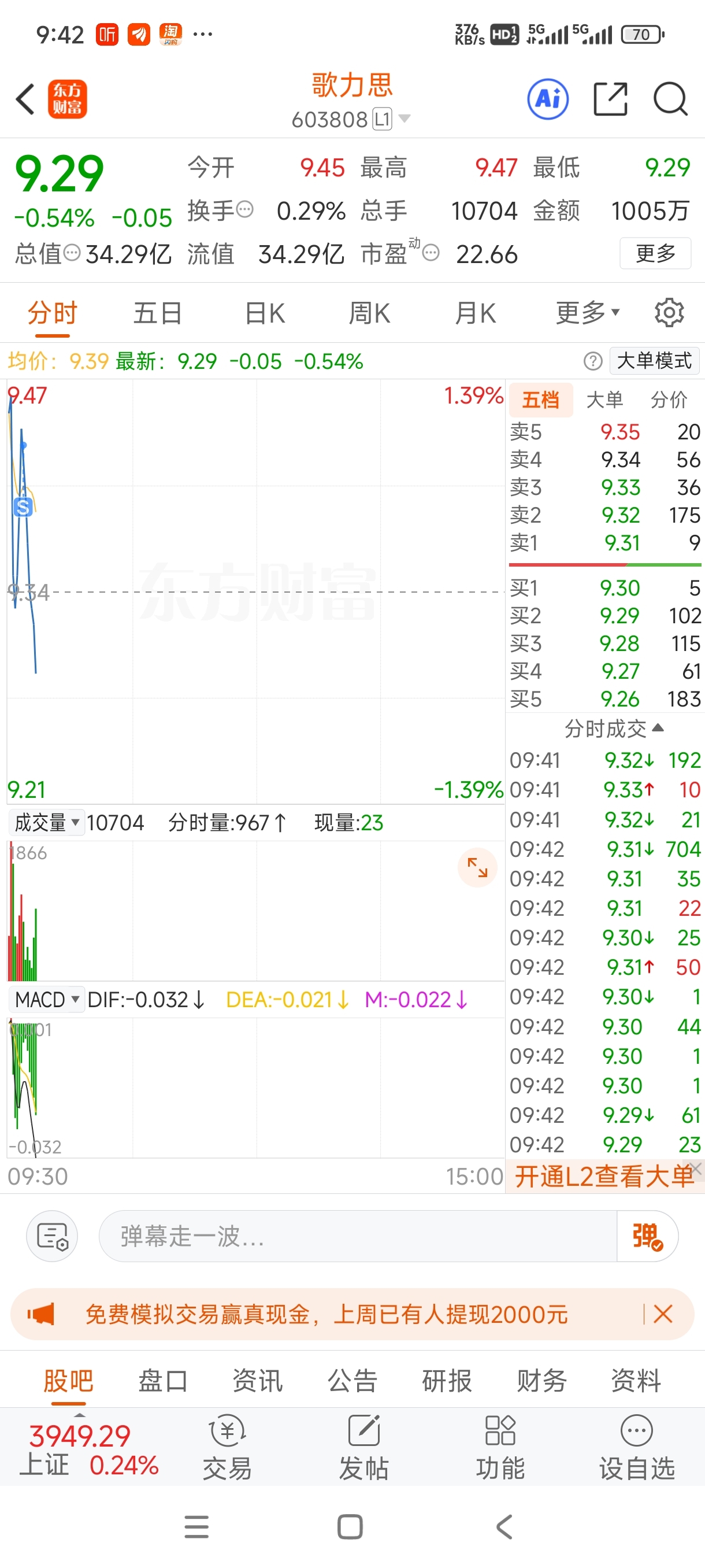Switch to the 分时 chart tab
Screen dimensions: 705x1568
coord(53,313)
